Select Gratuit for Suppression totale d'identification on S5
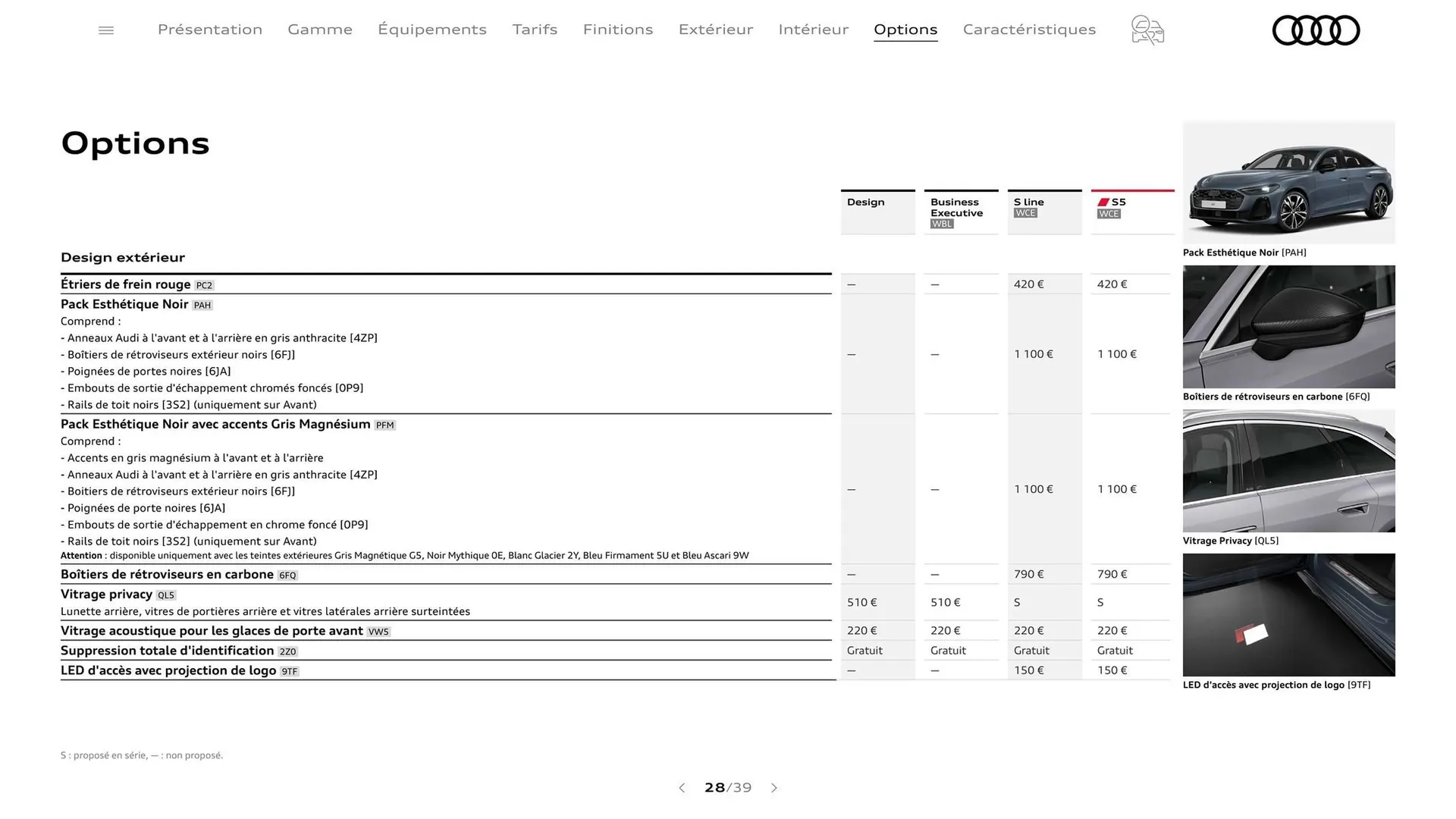Viewport: 1456px width, 819px height. (x=1115, y=650)
